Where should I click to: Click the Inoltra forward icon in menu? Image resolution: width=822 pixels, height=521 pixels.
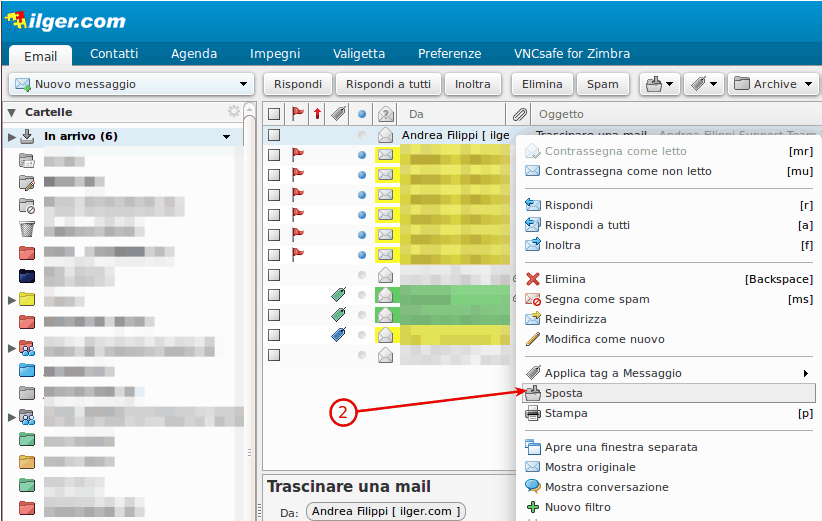pos(533,244)
